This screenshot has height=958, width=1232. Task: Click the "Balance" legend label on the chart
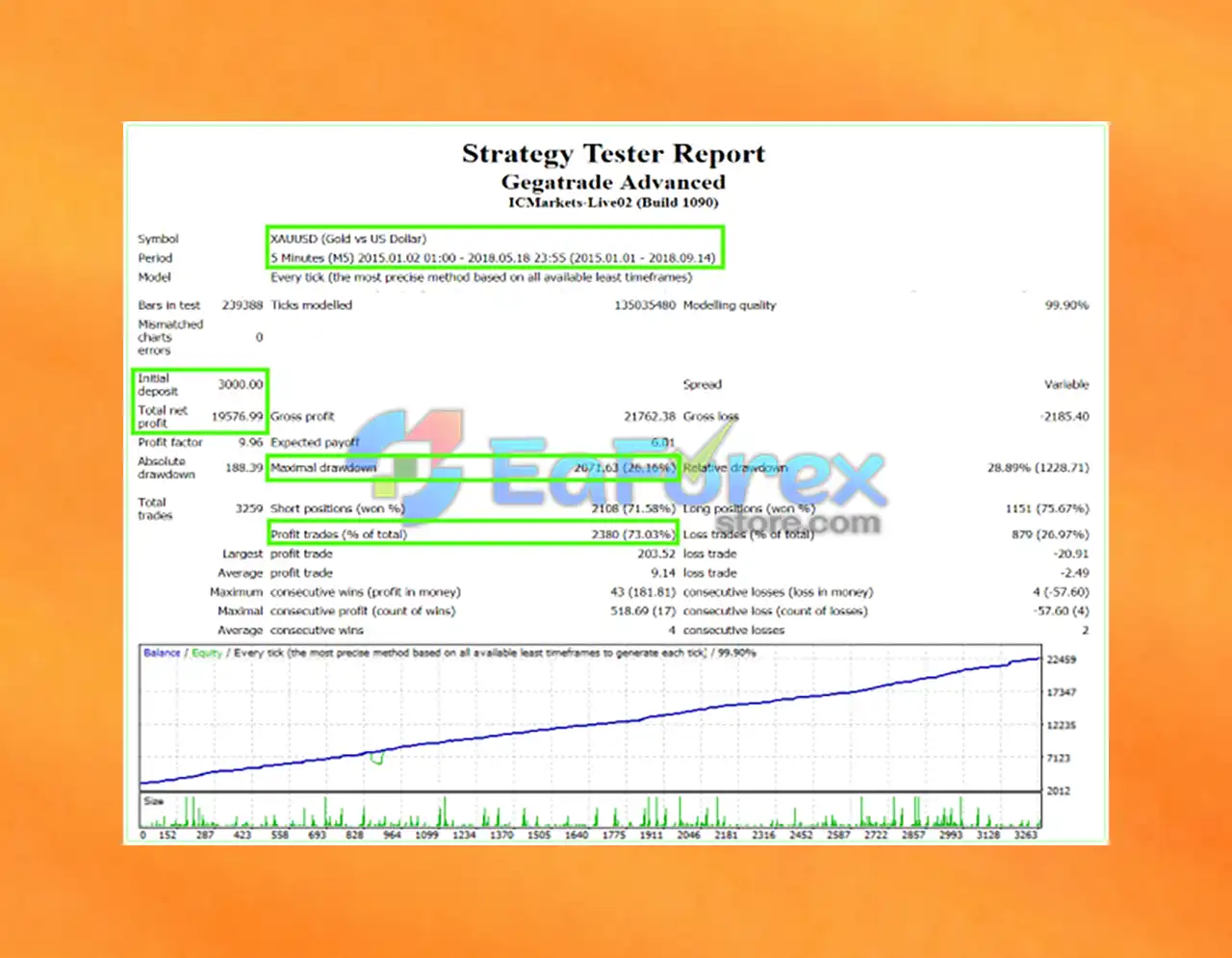tap(162, 653)
